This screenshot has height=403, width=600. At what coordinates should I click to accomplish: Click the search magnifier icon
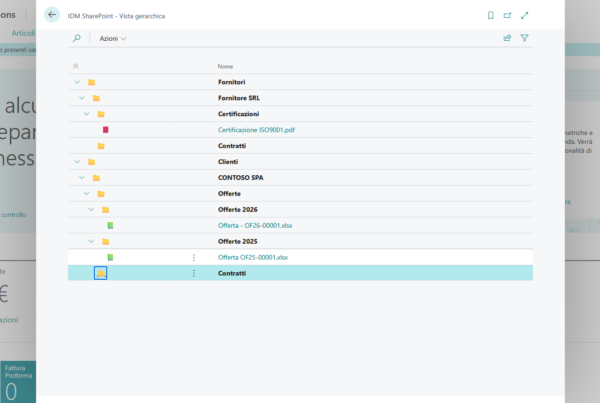click(x=77, y=38)
